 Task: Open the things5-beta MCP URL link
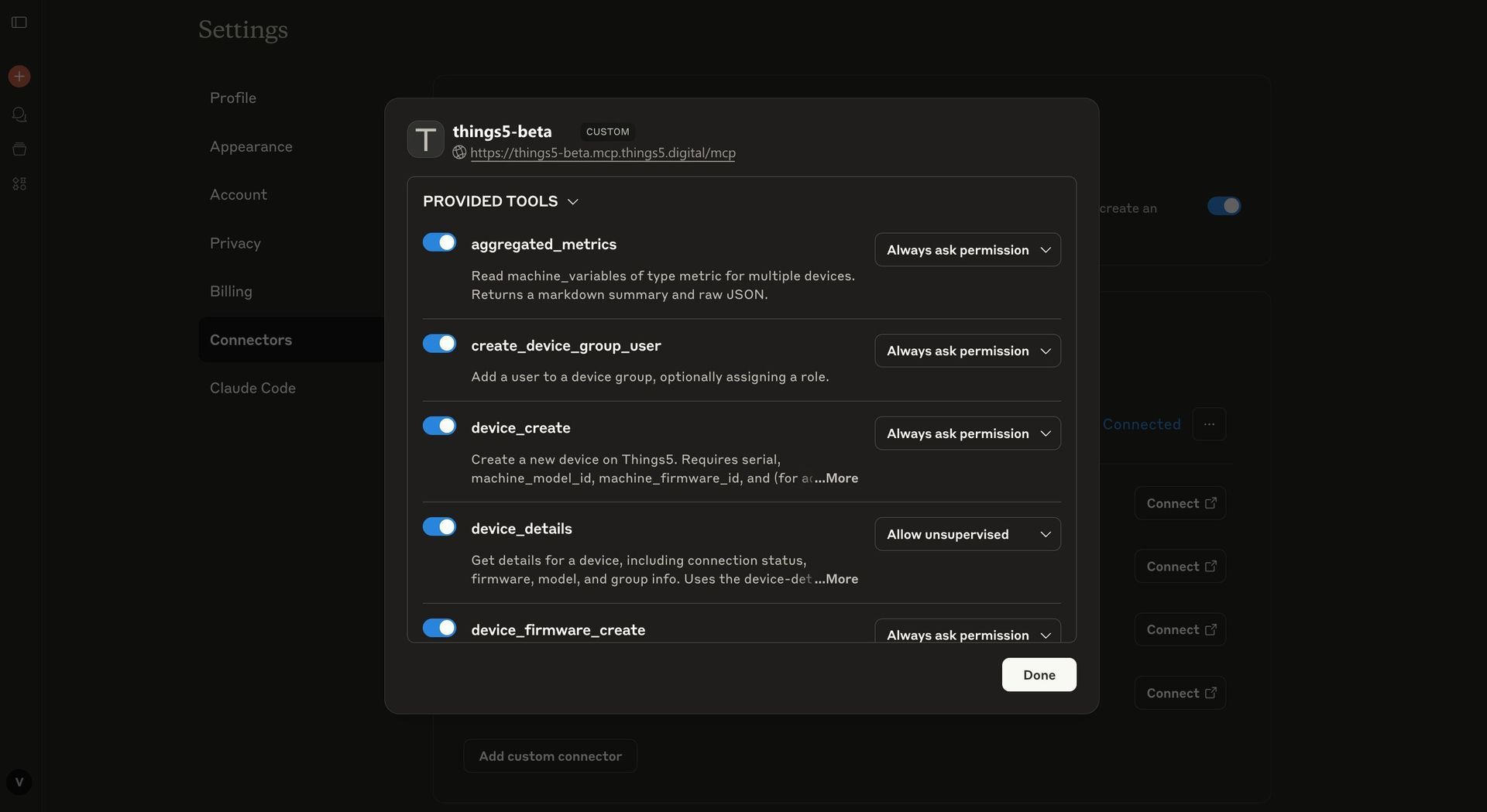click(x=603, y=153)
